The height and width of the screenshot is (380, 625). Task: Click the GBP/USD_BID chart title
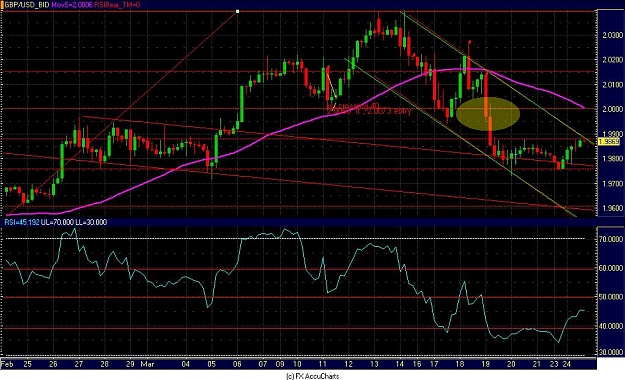coord(27,5)
